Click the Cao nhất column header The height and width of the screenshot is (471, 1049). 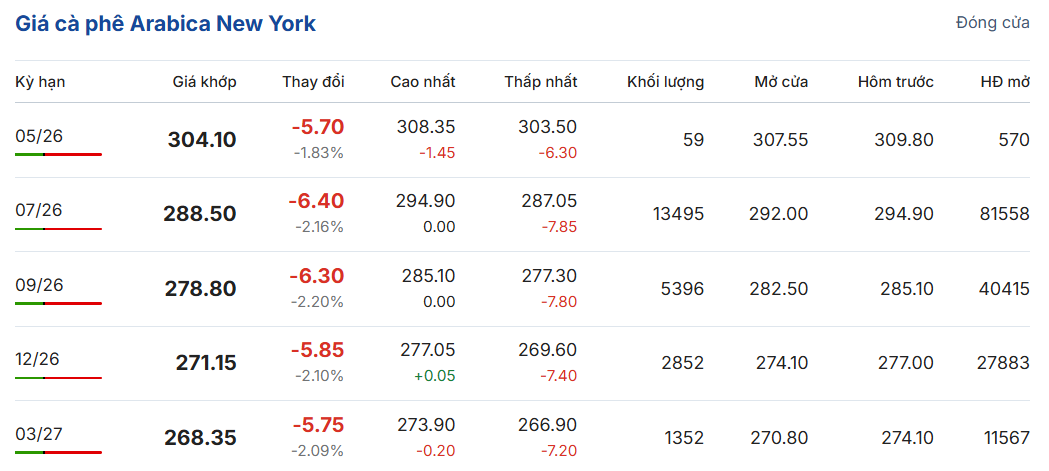point(422,82)
